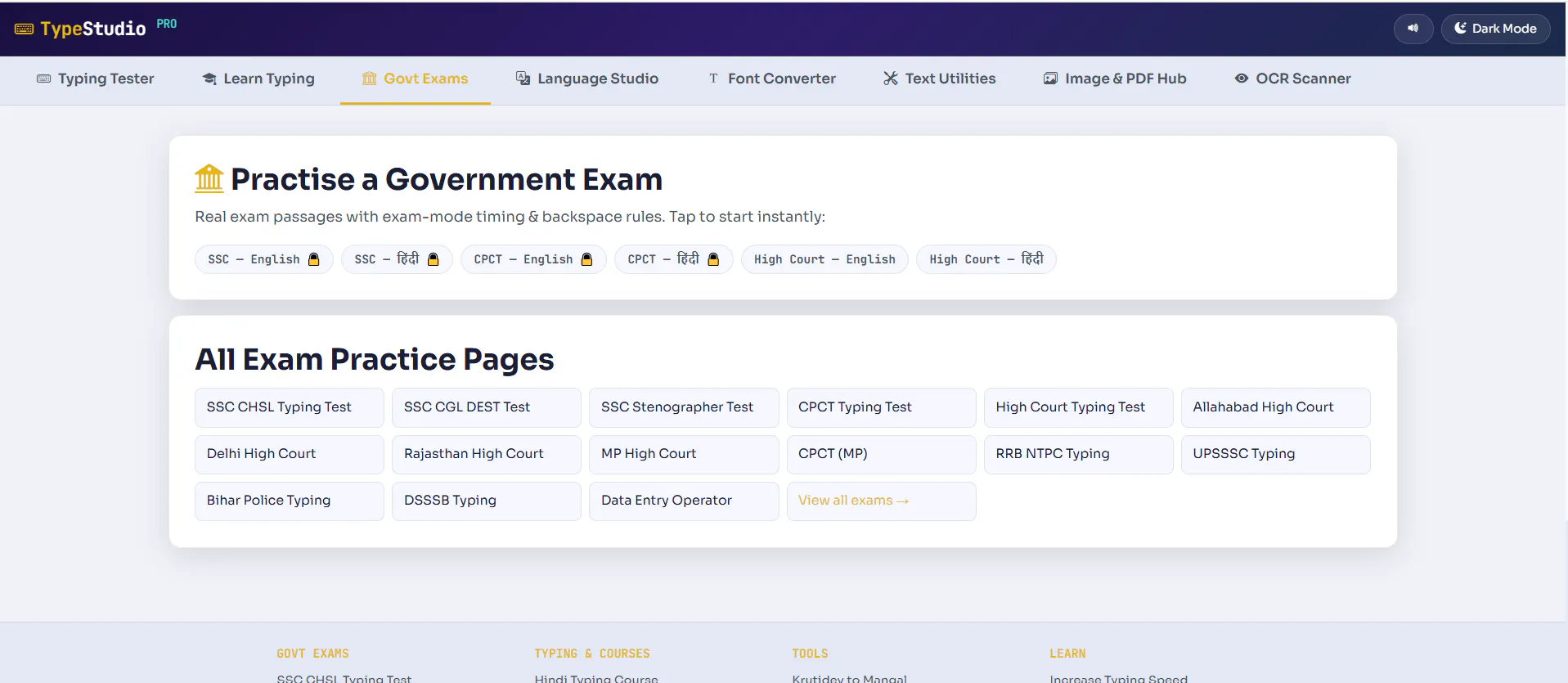Select the Govt Exams tab
The image size is (1568, 683).
415,79
